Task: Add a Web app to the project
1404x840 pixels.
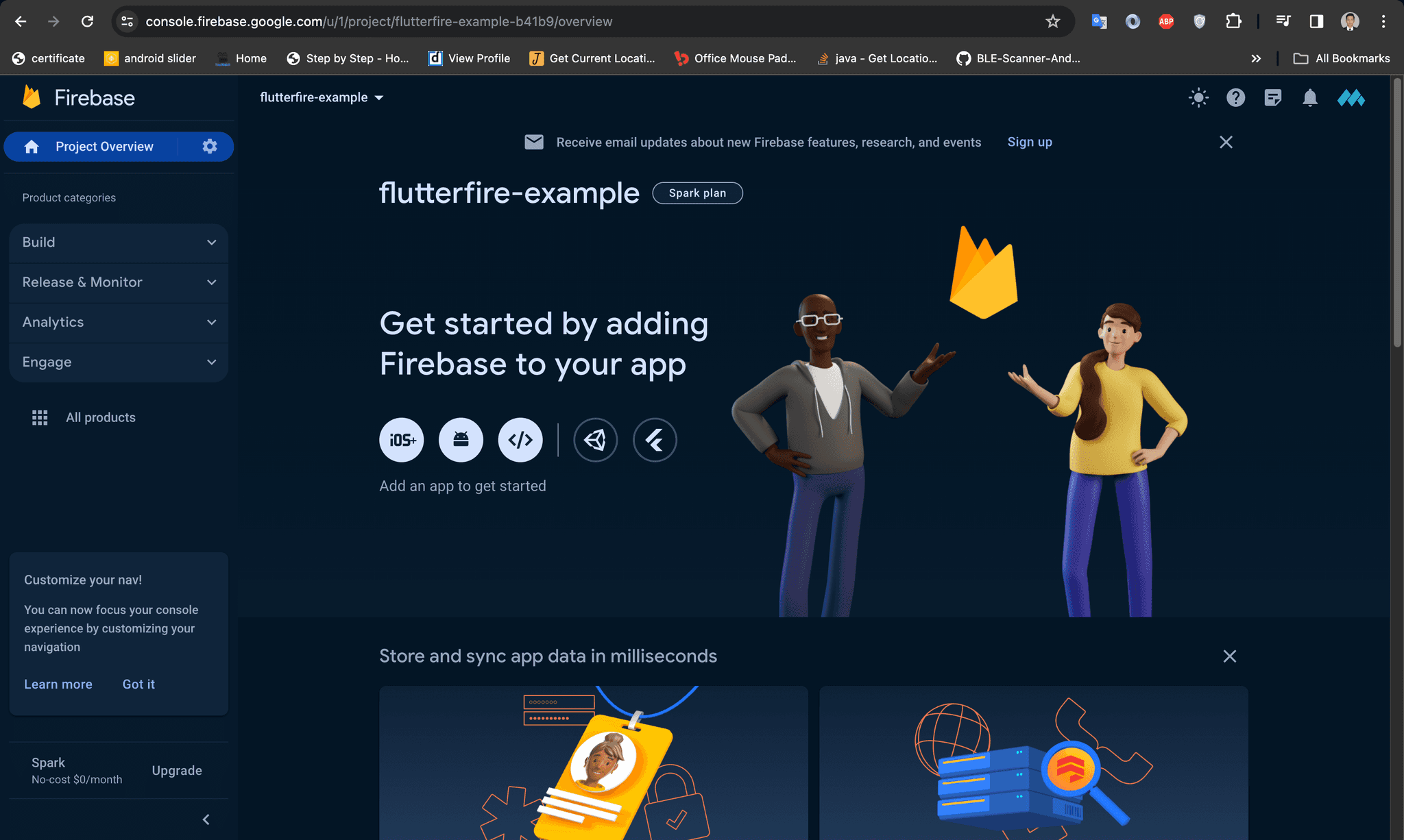Action: pyautogui.click(x=520, y=440)
